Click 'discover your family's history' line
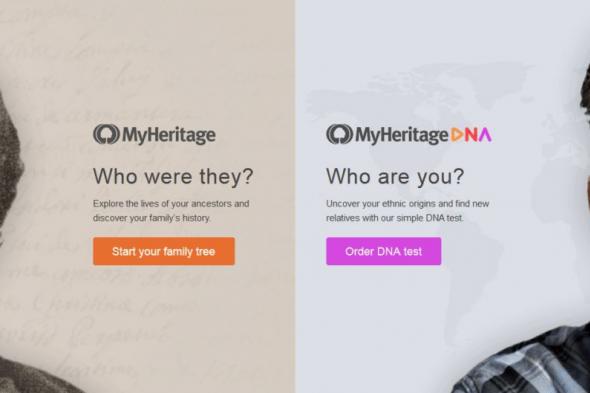 pos(152,218)
